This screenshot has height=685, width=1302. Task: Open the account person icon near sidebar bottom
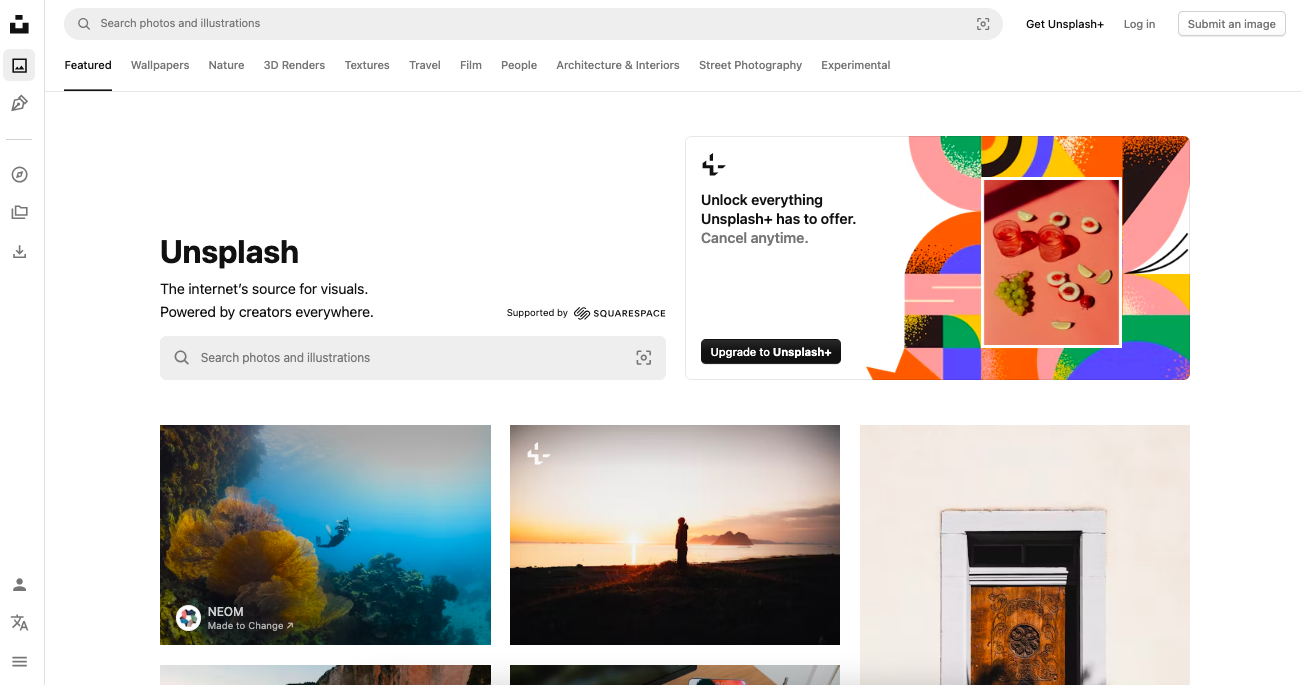(x=19, y=584)
